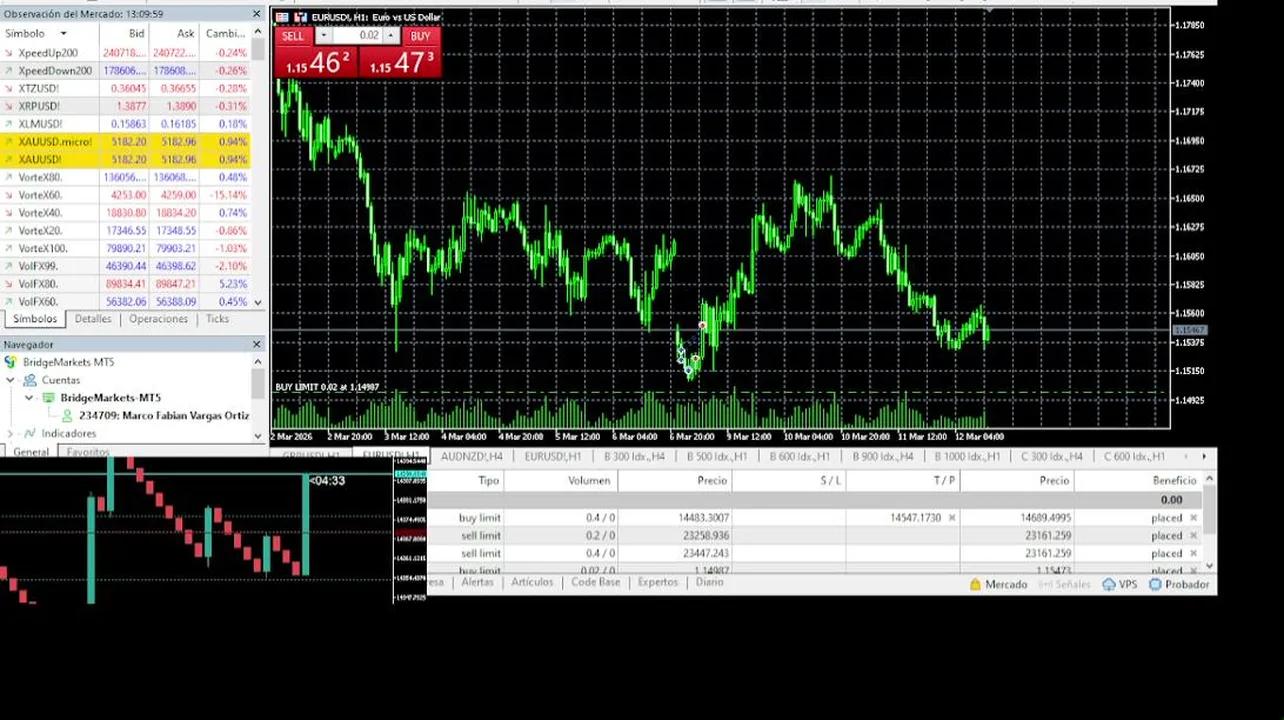The width and height of the screenshot is (1284, 720).
Task: Click the XpeedUp200 down-arrow direction icon
Action: pyautogui.click(x=9, y=52)
